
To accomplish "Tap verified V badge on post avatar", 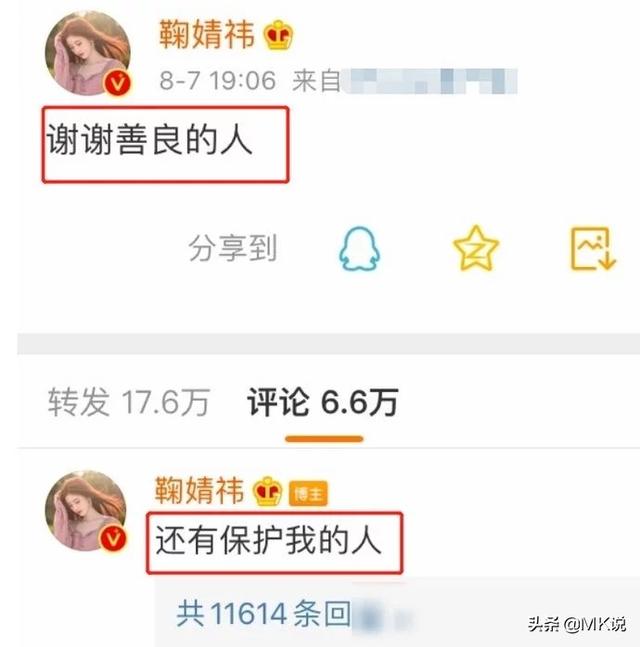I will pos(118,84).
